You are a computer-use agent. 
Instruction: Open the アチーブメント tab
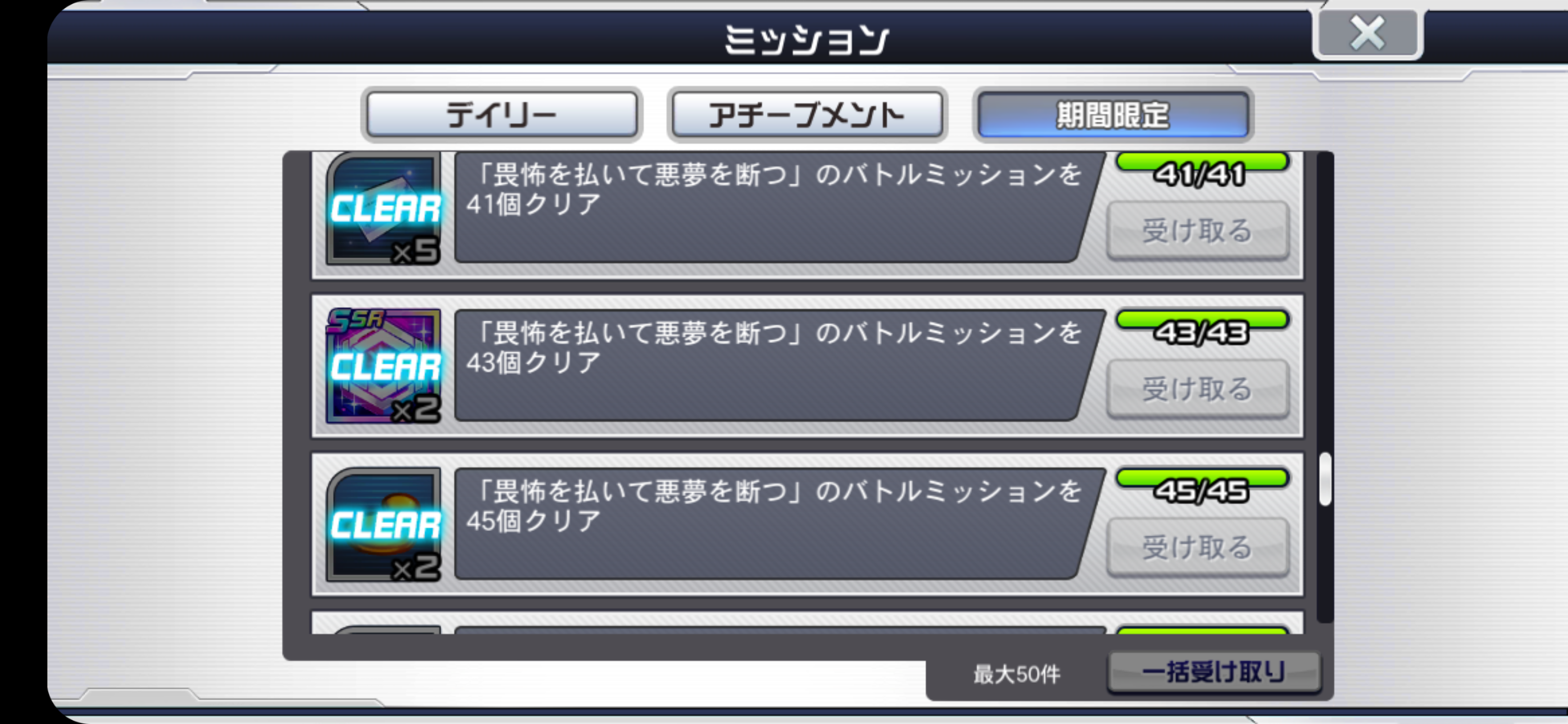807,115
